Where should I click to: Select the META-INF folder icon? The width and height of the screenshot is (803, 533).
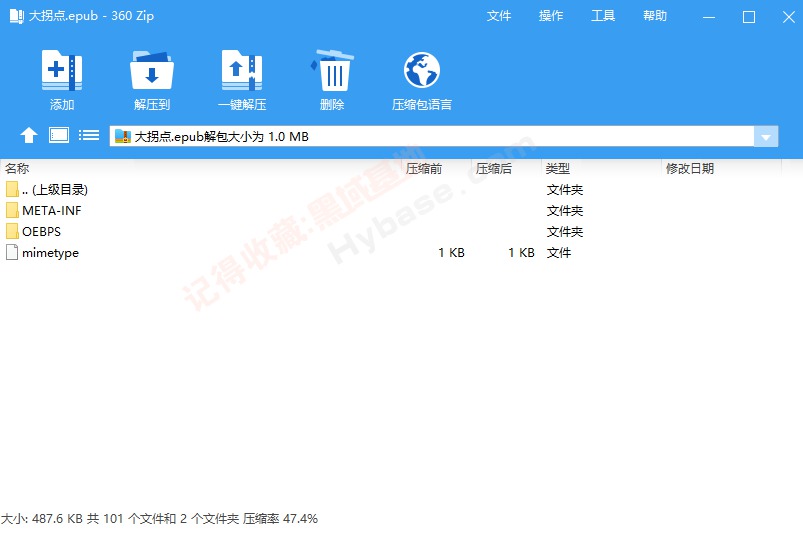[x=12, y=210]
